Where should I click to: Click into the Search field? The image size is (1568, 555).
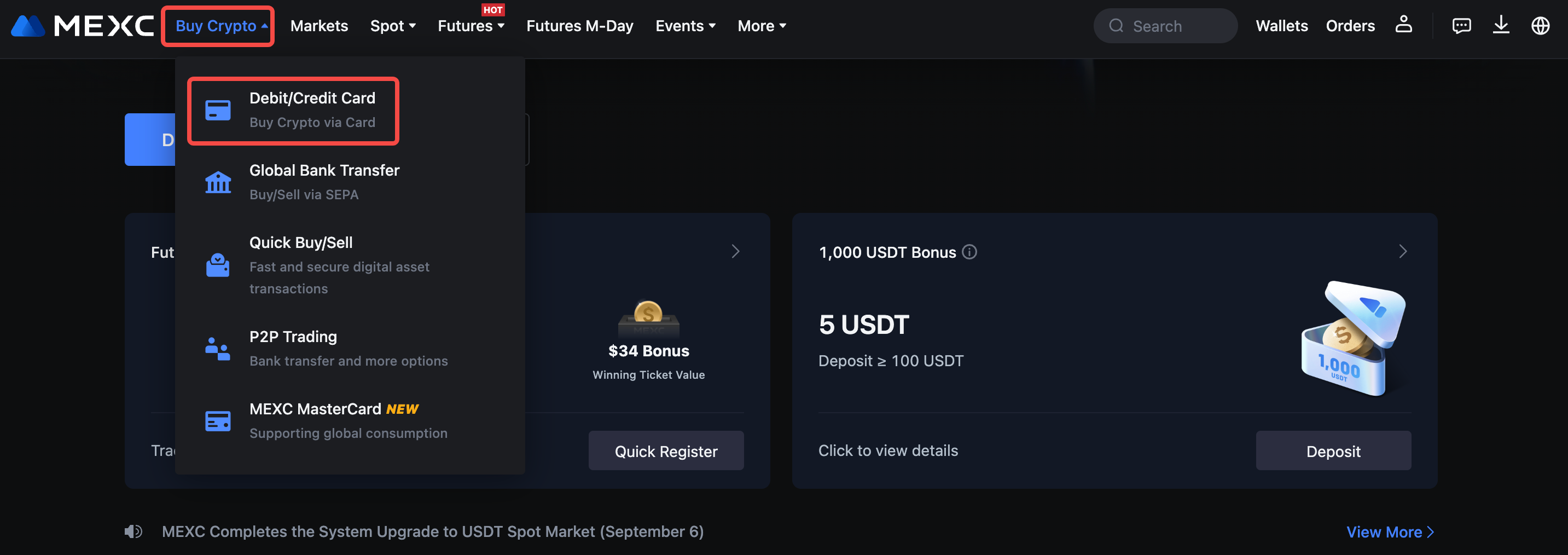[x=1165, y=26]
